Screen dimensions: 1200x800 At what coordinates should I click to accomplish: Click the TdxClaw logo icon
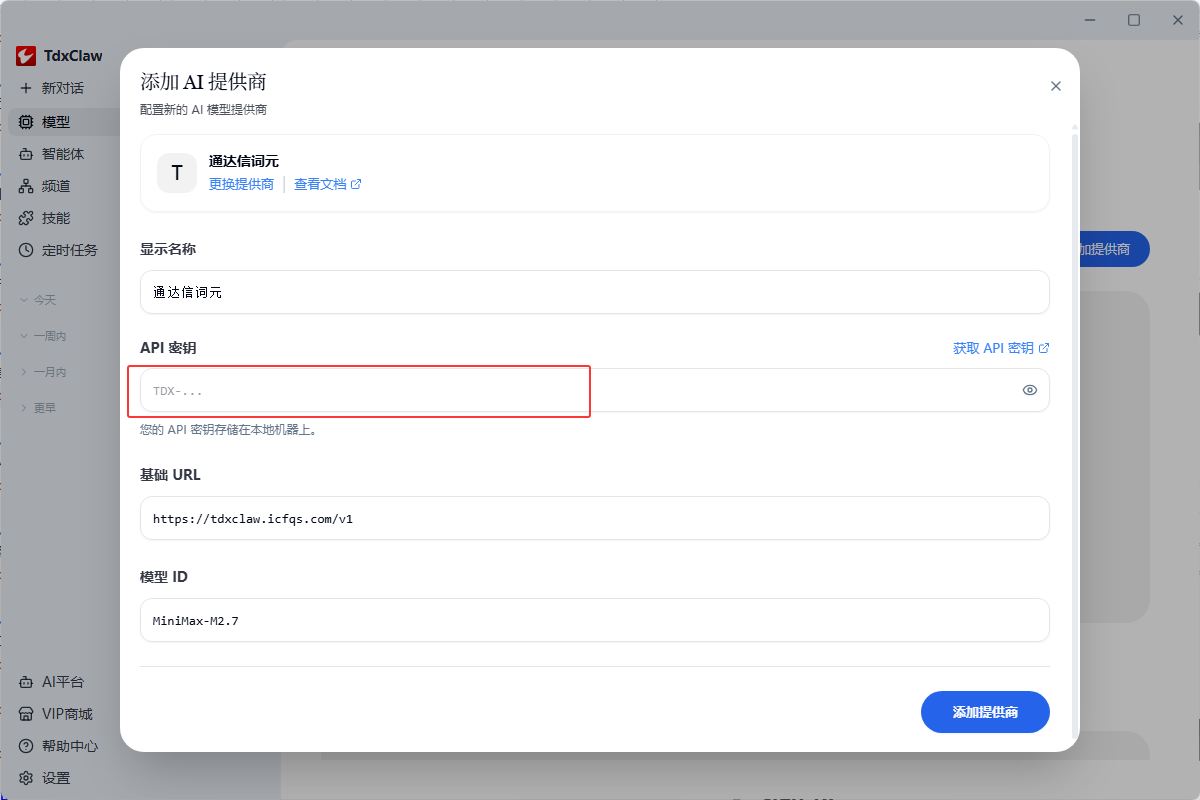pyautogui.click(x=26, y=56)
